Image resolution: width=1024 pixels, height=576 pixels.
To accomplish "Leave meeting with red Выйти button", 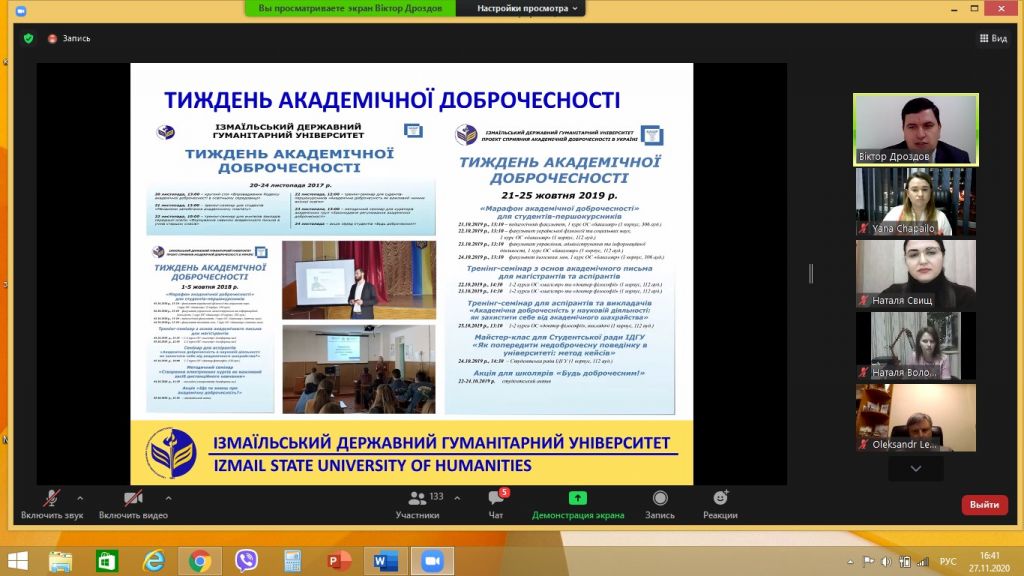I will point(984,505).
